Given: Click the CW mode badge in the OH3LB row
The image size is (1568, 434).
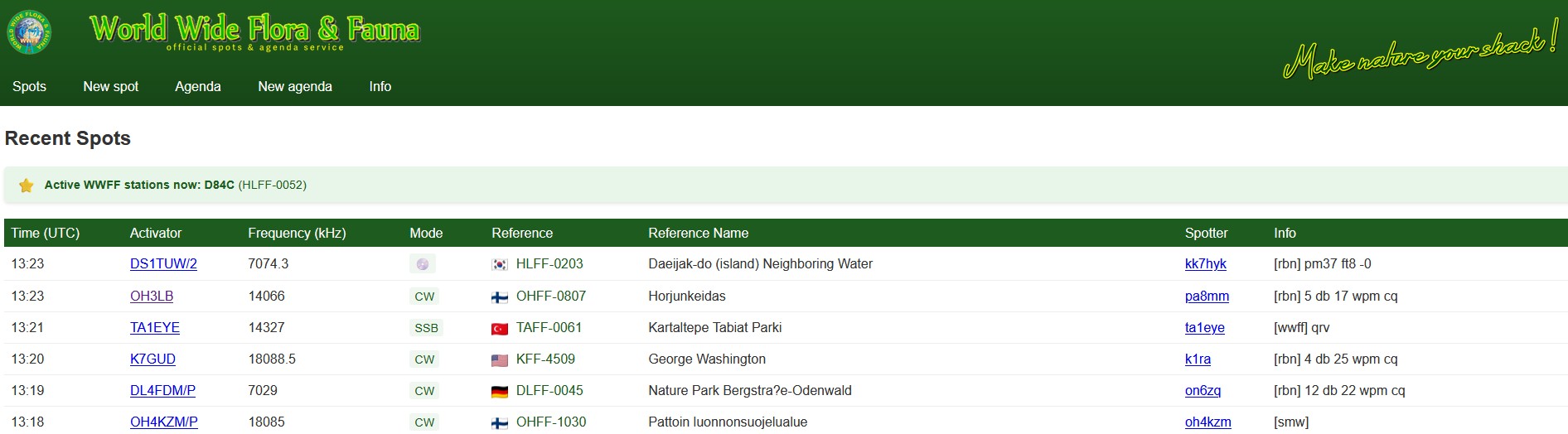Looking at the screenshot, I should click(424, 297).
